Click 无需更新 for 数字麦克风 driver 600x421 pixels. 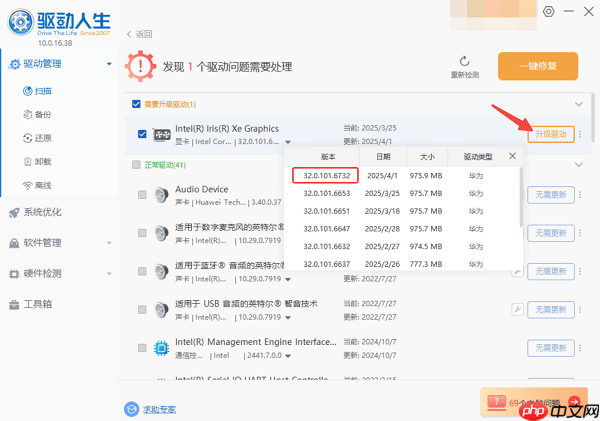[x=551, y=233]
